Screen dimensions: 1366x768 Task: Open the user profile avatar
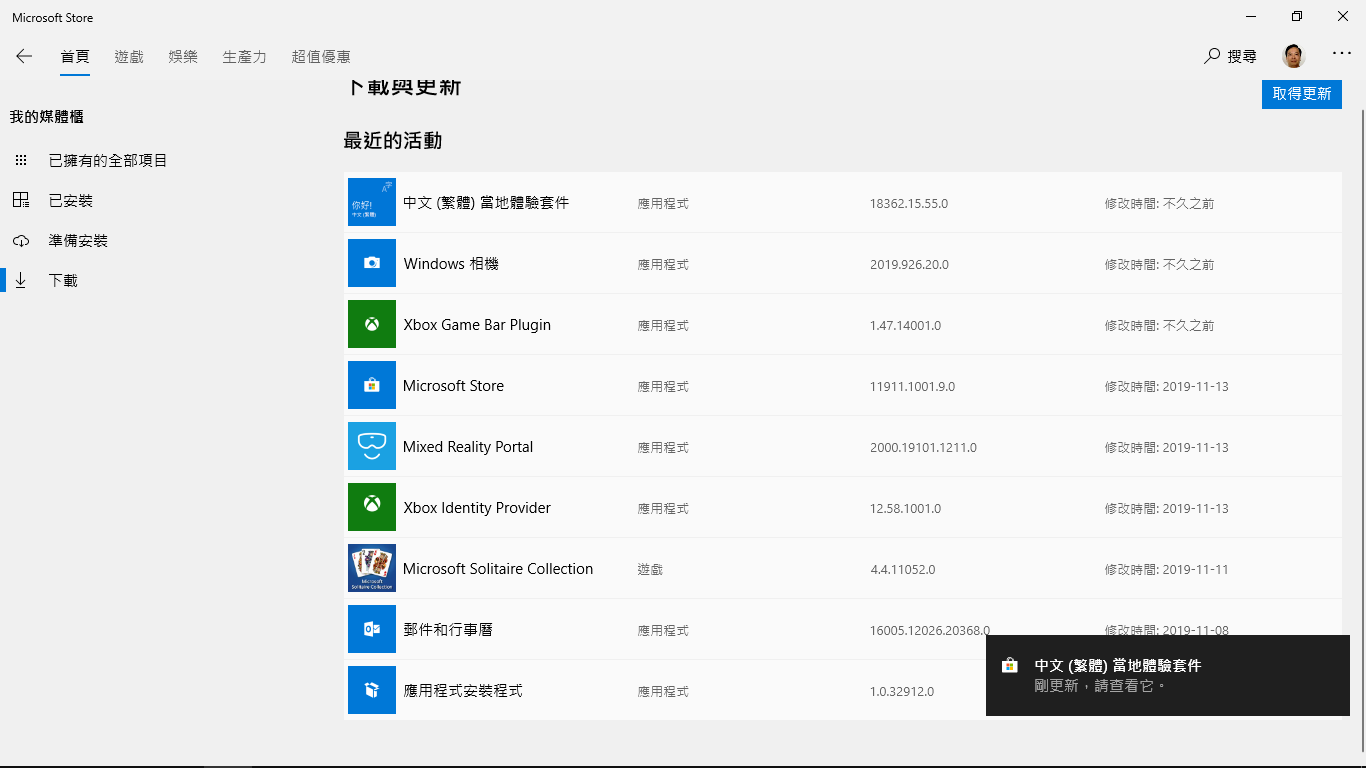1294,56
